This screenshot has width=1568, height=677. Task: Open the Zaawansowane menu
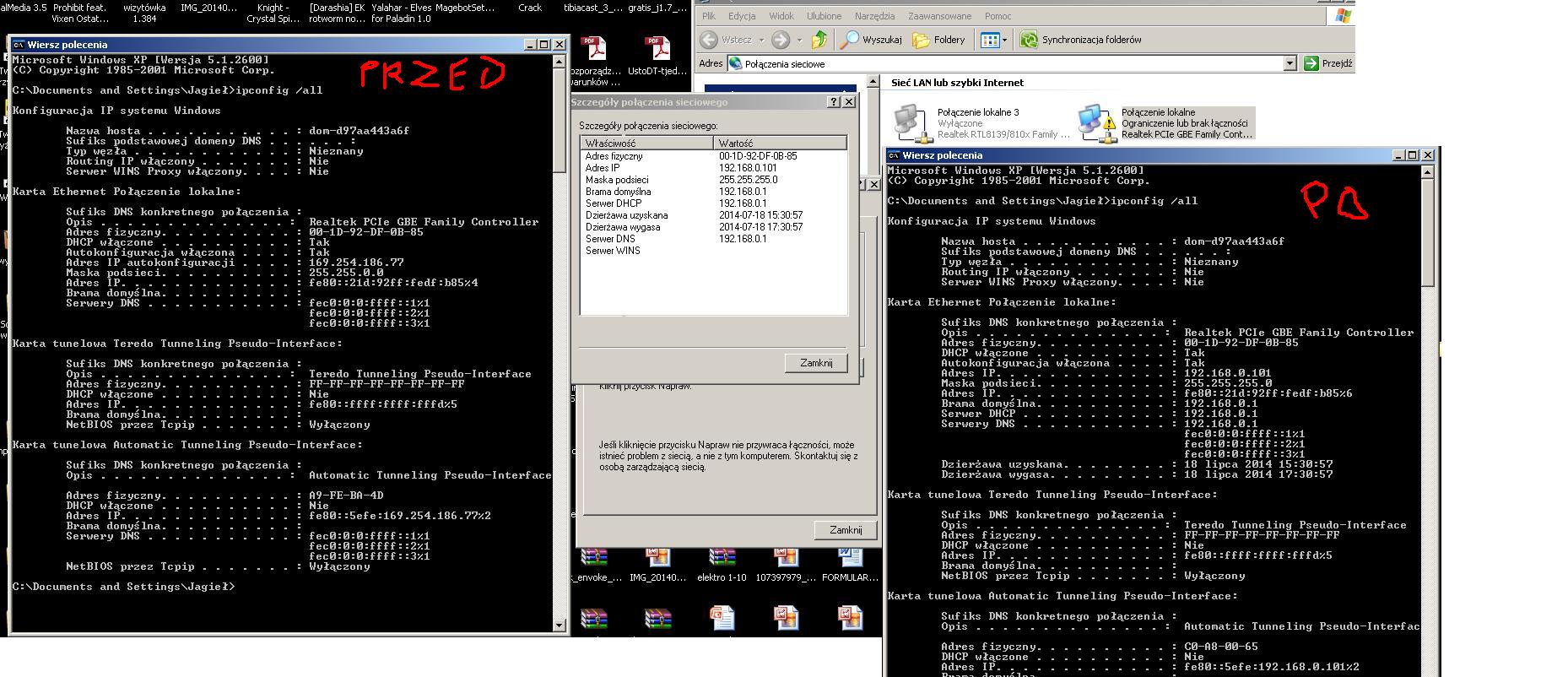[x=940, y=16]
